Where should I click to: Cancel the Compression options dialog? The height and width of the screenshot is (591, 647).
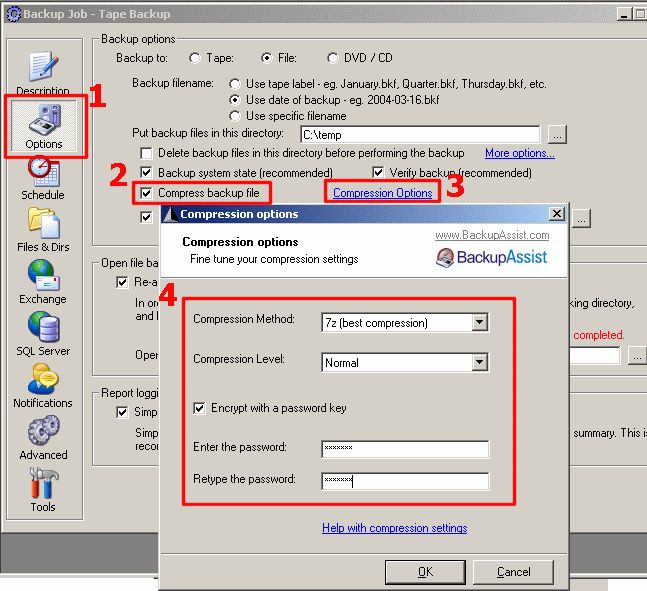(513, 572)
